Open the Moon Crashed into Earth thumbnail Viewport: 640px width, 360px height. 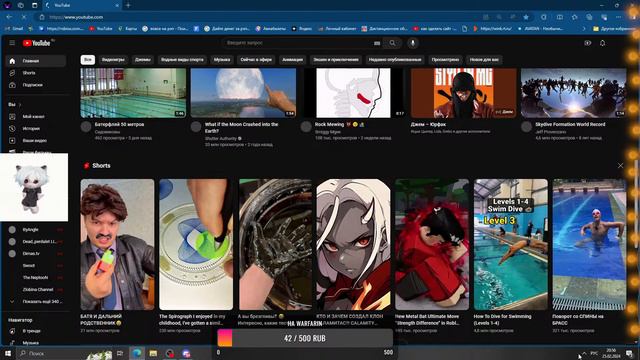243,93
